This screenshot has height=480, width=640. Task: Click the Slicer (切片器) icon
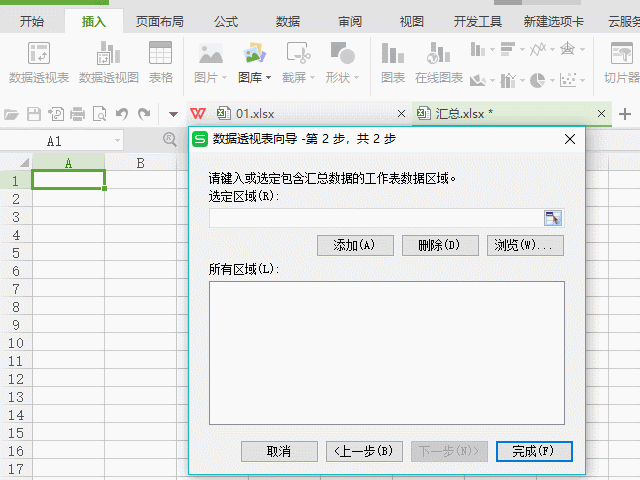[x=622, y=53]
